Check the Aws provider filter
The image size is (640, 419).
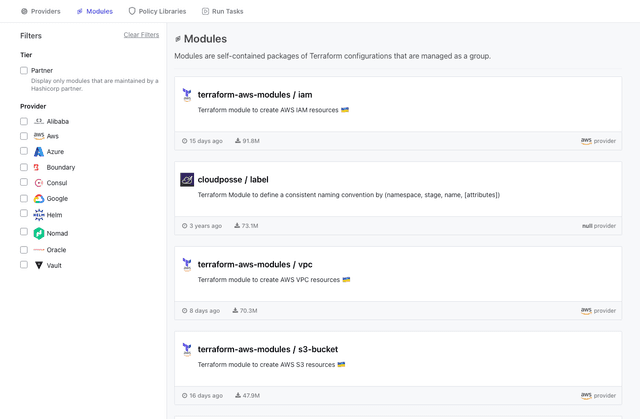tap(24, 136)
